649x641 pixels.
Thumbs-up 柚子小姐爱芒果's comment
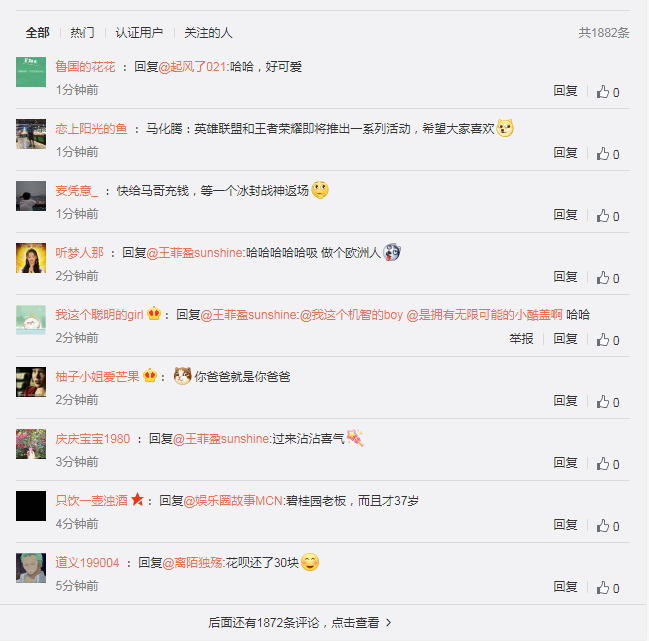pos(608,402)
